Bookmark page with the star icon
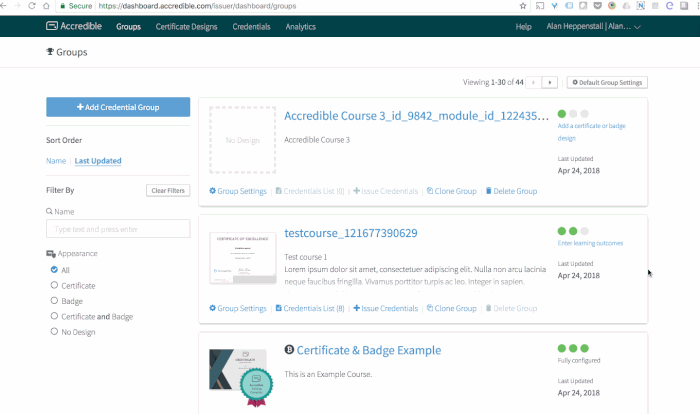 coord(523,6)
